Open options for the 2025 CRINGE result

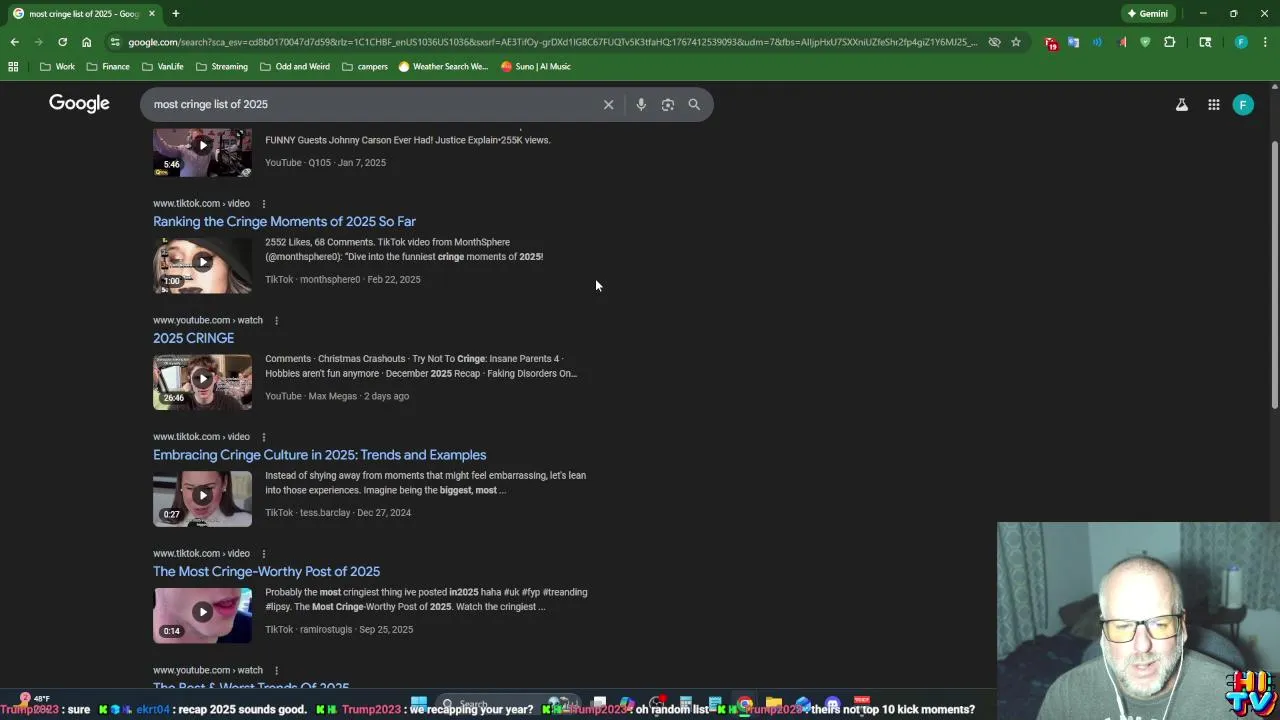(276, 321)
